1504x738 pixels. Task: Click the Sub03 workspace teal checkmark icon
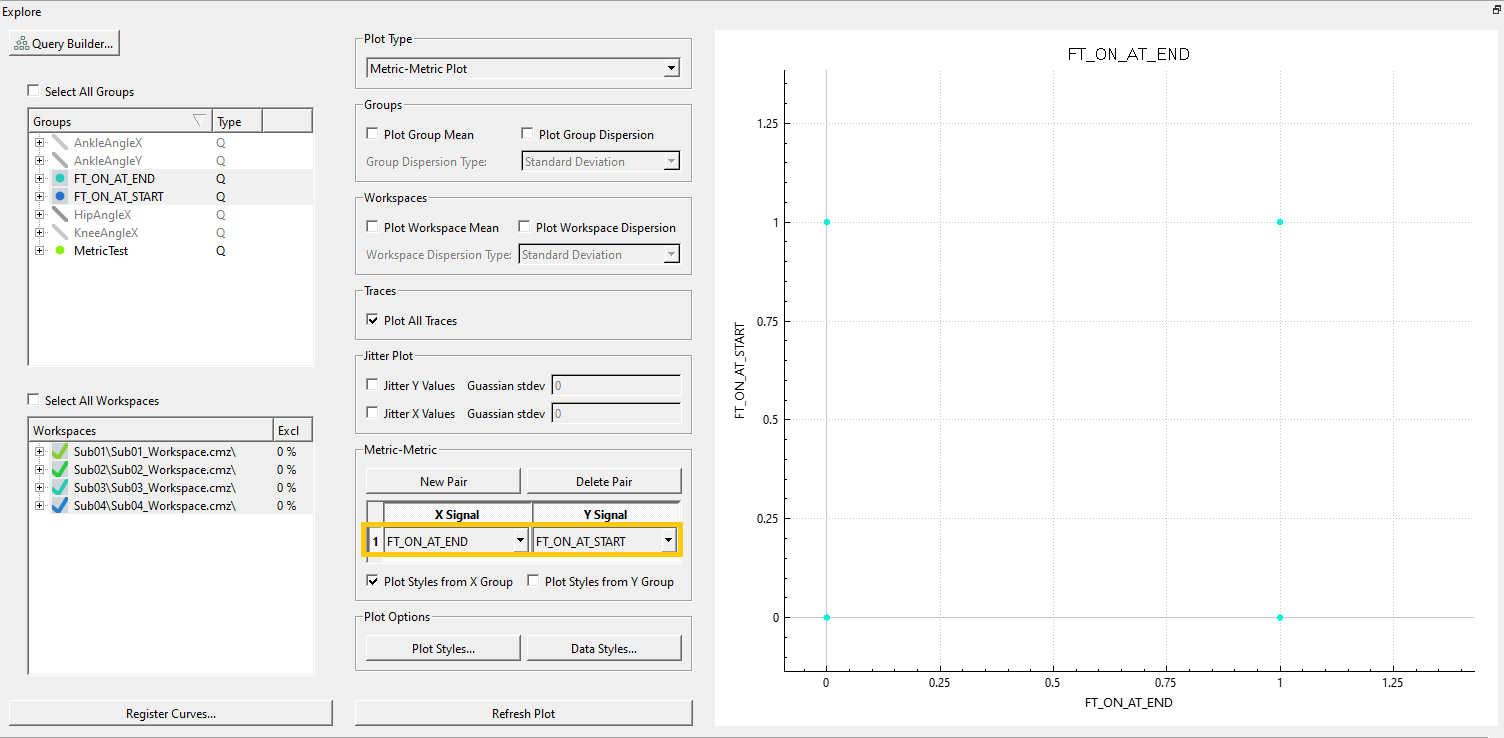click(60, 488)
